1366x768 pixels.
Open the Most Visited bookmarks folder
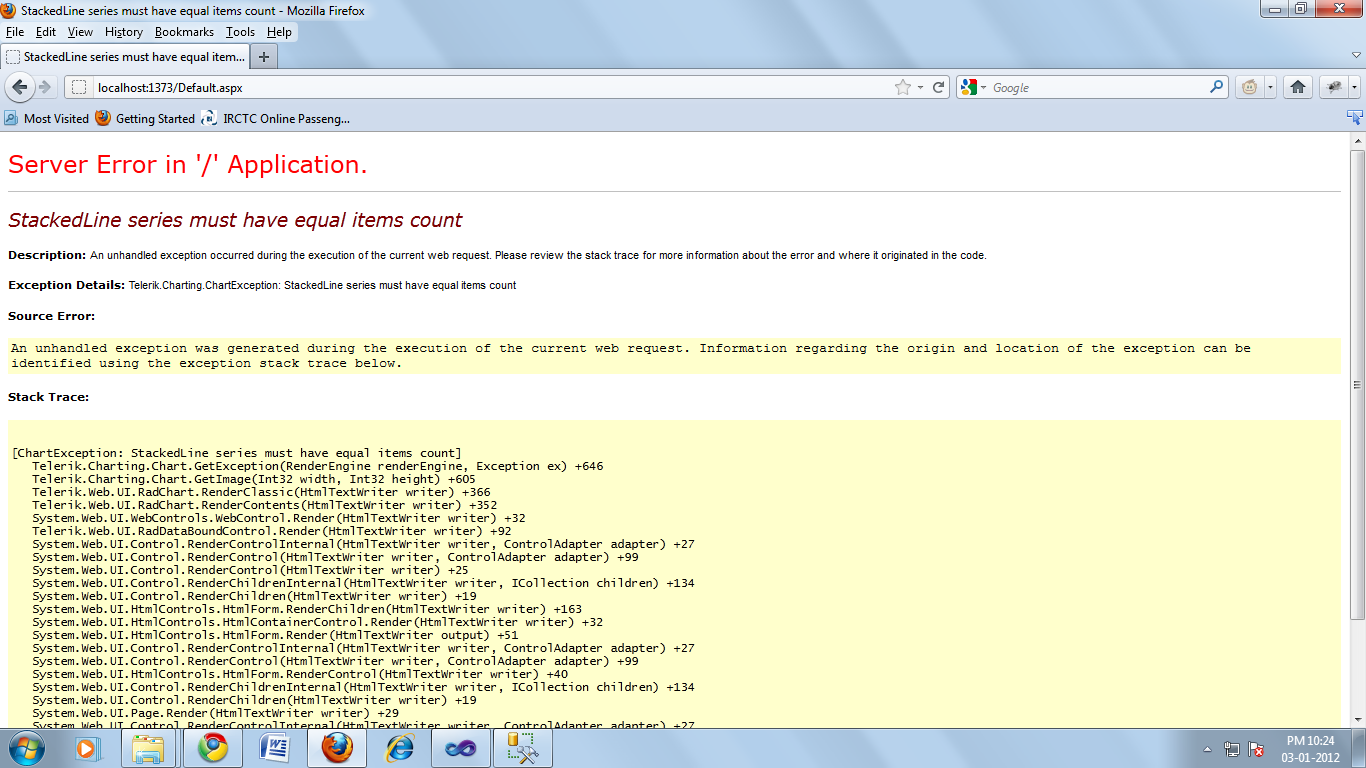[47, 118]
